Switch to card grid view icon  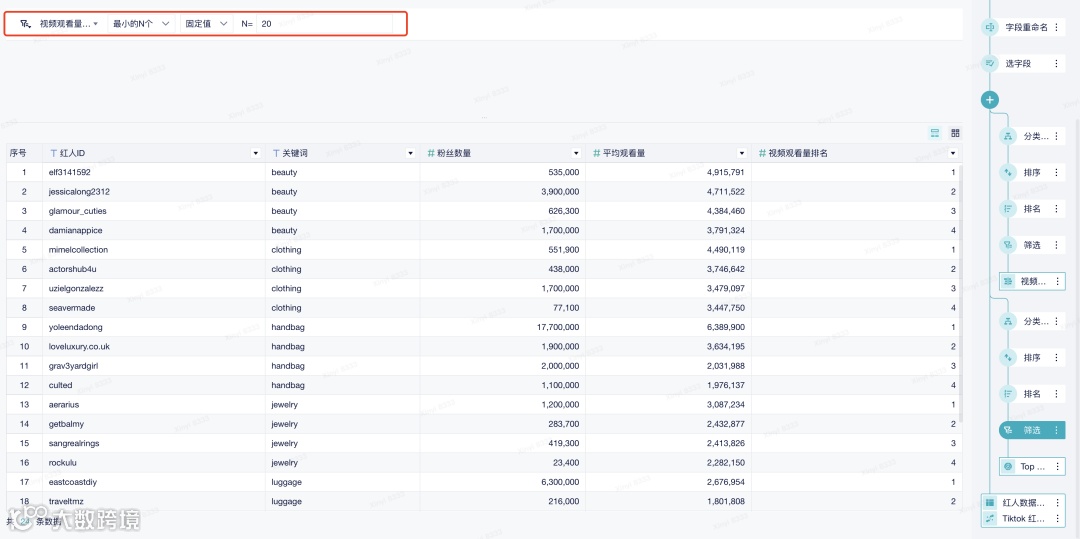pyautogui.click(x=955, y=133)
